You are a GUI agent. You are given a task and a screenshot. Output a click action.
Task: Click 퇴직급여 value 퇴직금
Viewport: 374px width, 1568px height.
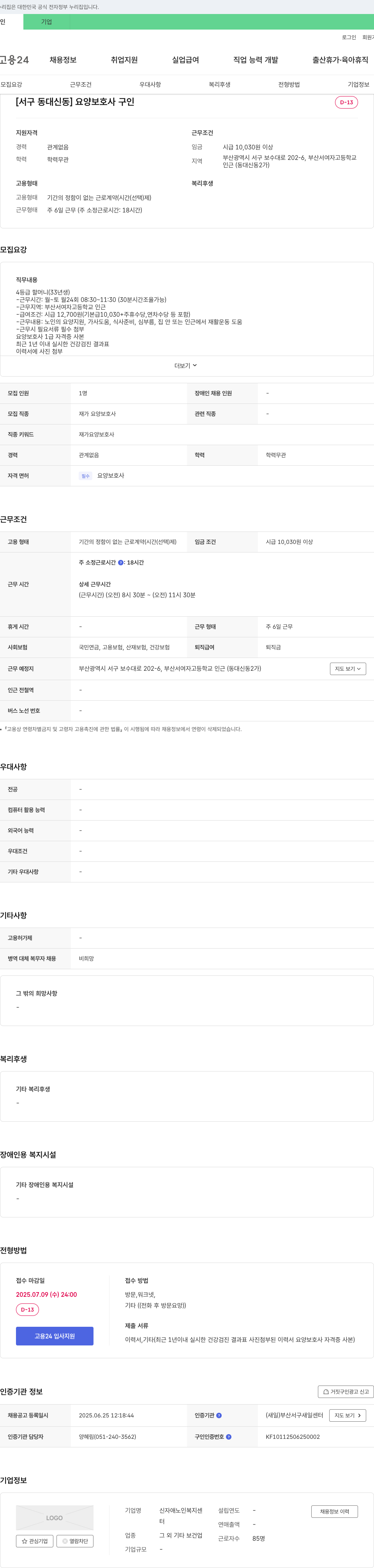(273, 647)
